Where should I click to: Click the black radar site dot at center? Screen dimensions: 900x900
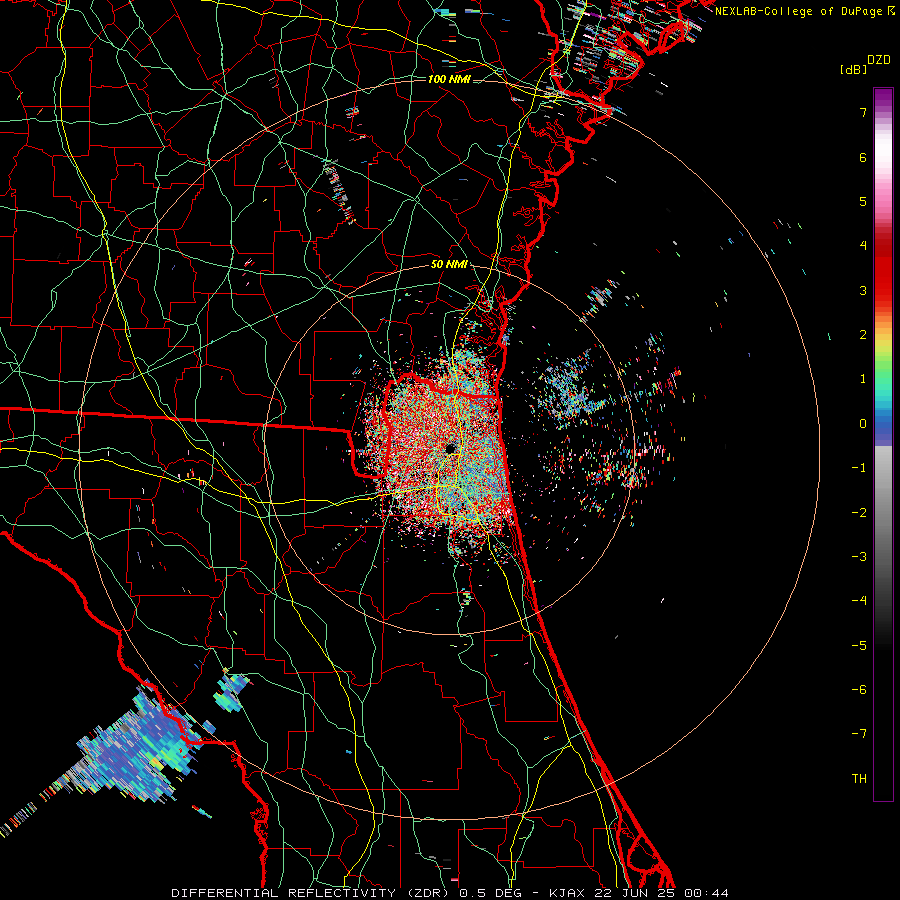pos(451,448)
